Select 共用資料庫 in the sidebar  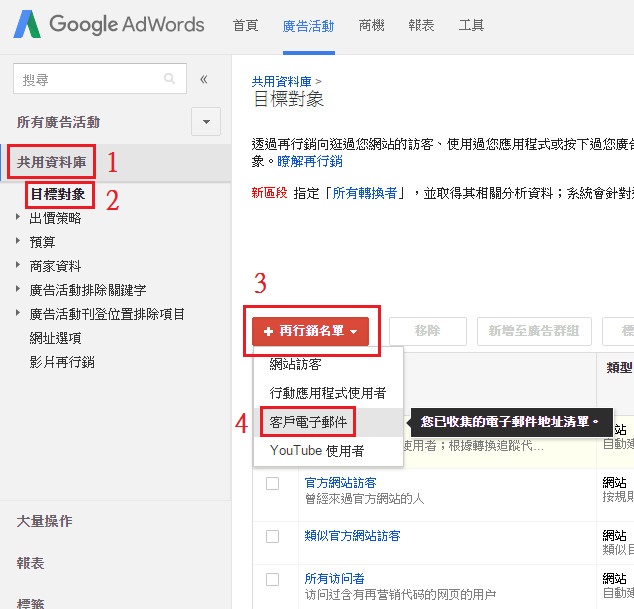(x=51, y=161)
